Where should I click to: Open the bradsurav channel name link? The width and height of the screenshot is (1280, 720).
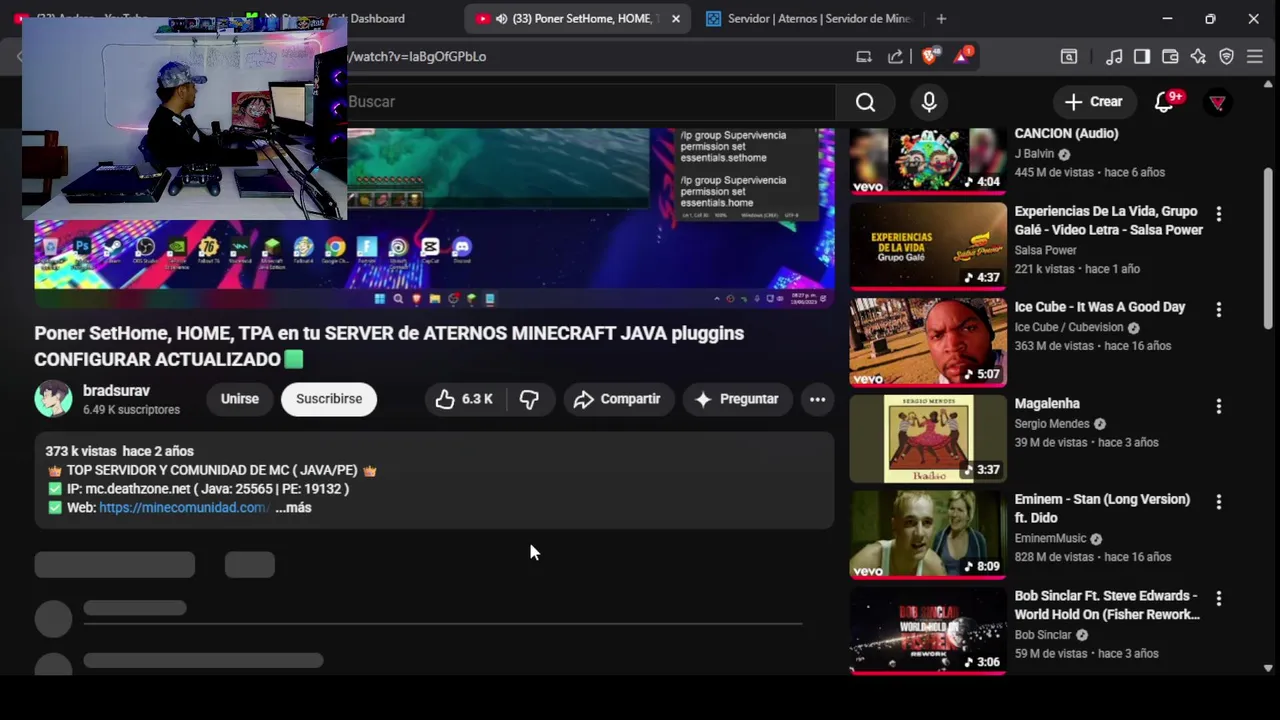point(116,391)
